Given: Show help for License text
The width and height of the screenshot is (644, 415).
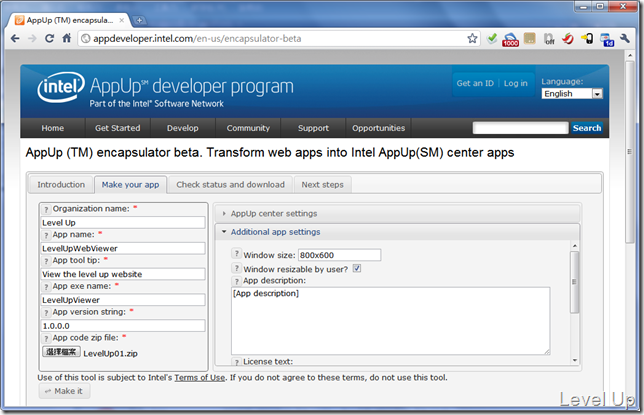Looking at the screenshot, I should coord(237,362).
